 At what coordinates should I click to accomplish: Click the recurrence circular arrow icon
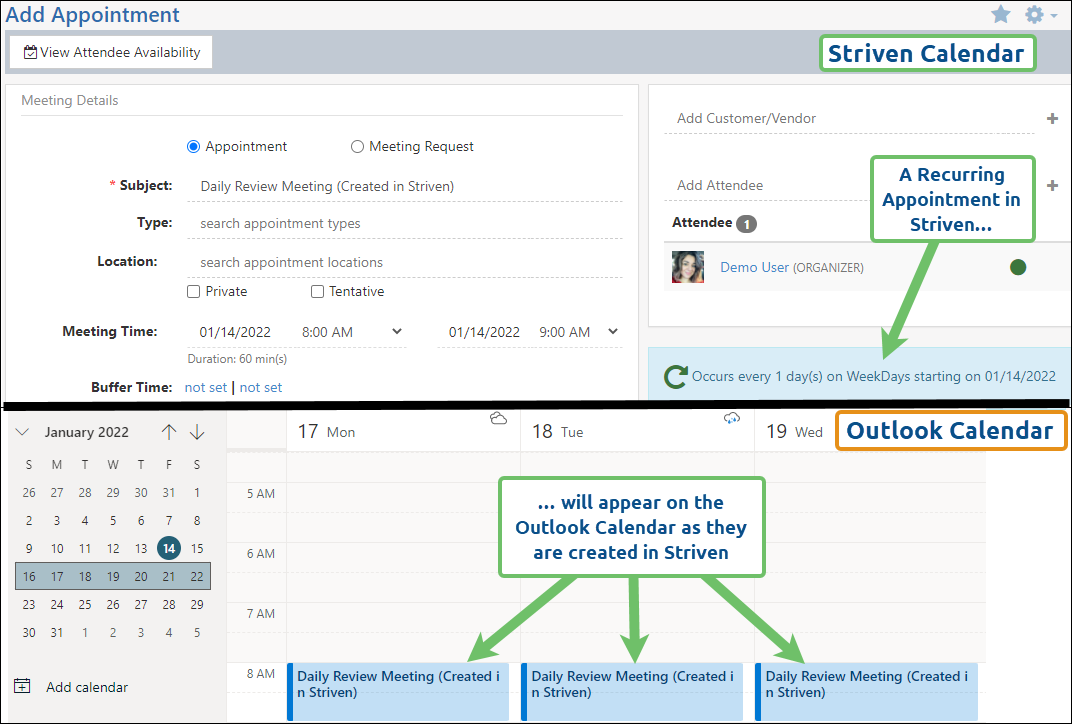[676, 377]
